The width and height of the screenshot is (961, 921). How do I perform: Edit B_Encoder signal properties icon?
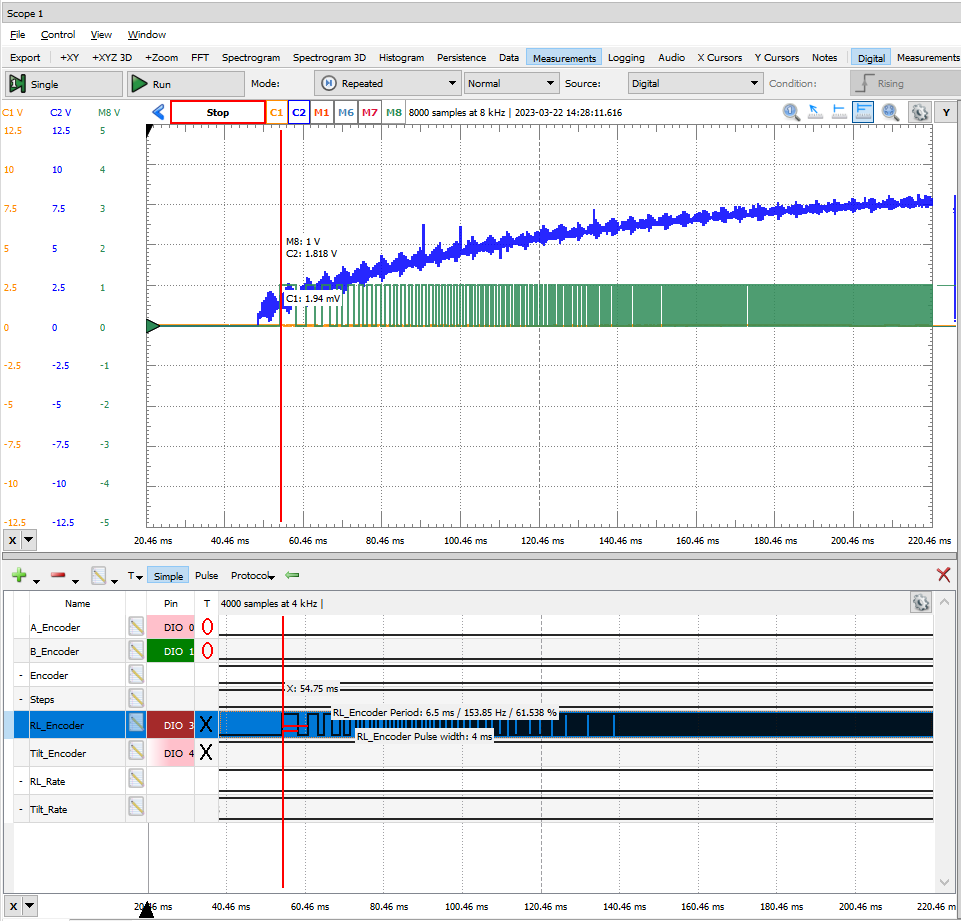136,650
